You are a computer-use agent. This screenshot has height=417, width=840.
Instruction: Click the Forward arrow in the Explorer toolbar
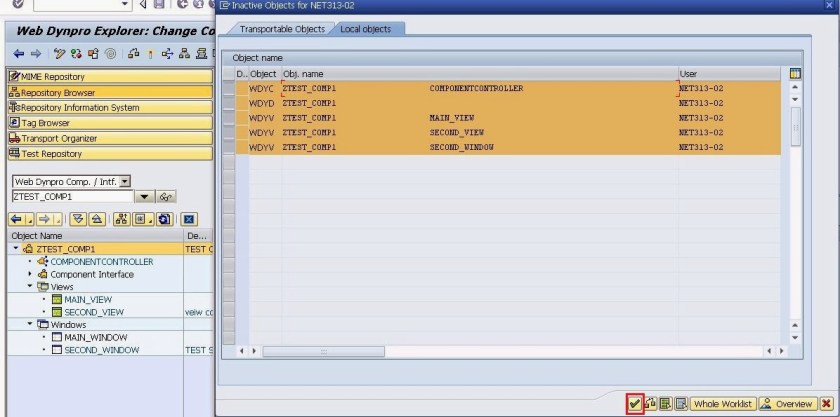pos(36,54)
